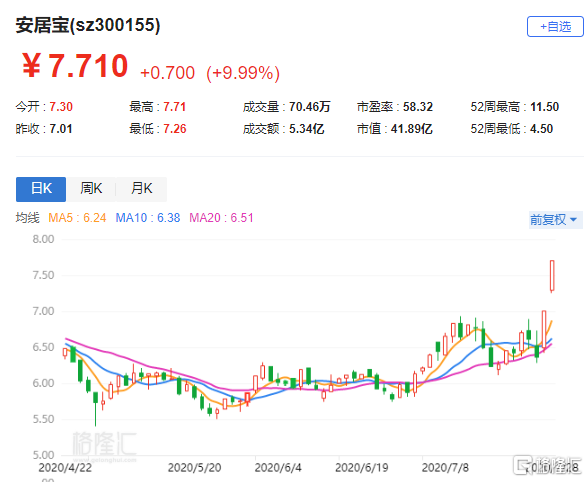Switch to the 周K weekly chart tab

click(x=91, y=189)
